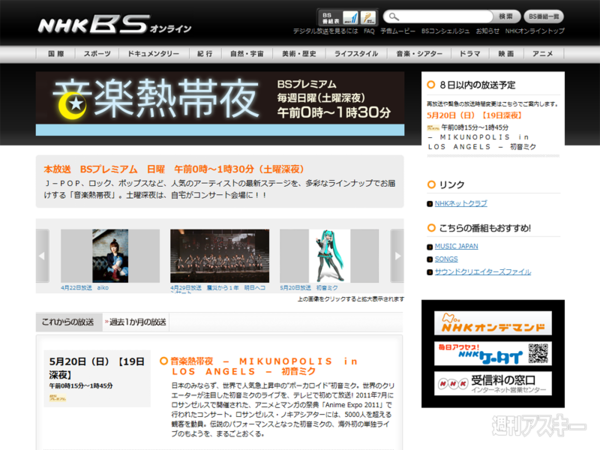Click the BSプレミアム channel badge under broadcast time

tap(58, 398)
